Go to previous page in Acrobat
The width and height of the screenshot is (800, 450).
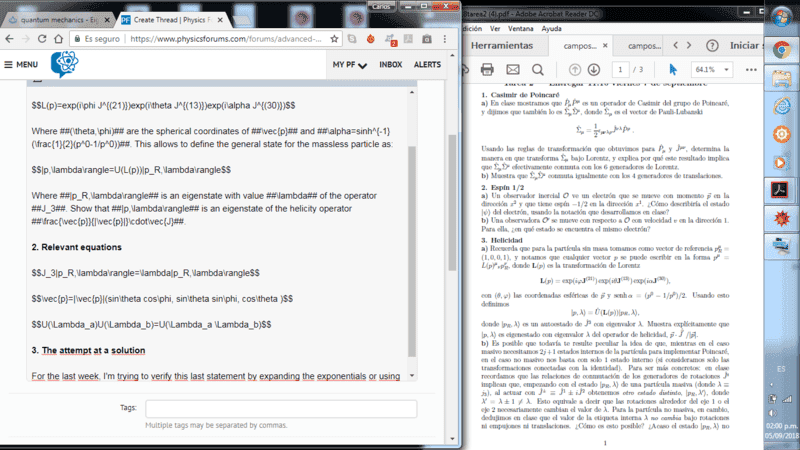pyautogui.click(x=574, y=69)
